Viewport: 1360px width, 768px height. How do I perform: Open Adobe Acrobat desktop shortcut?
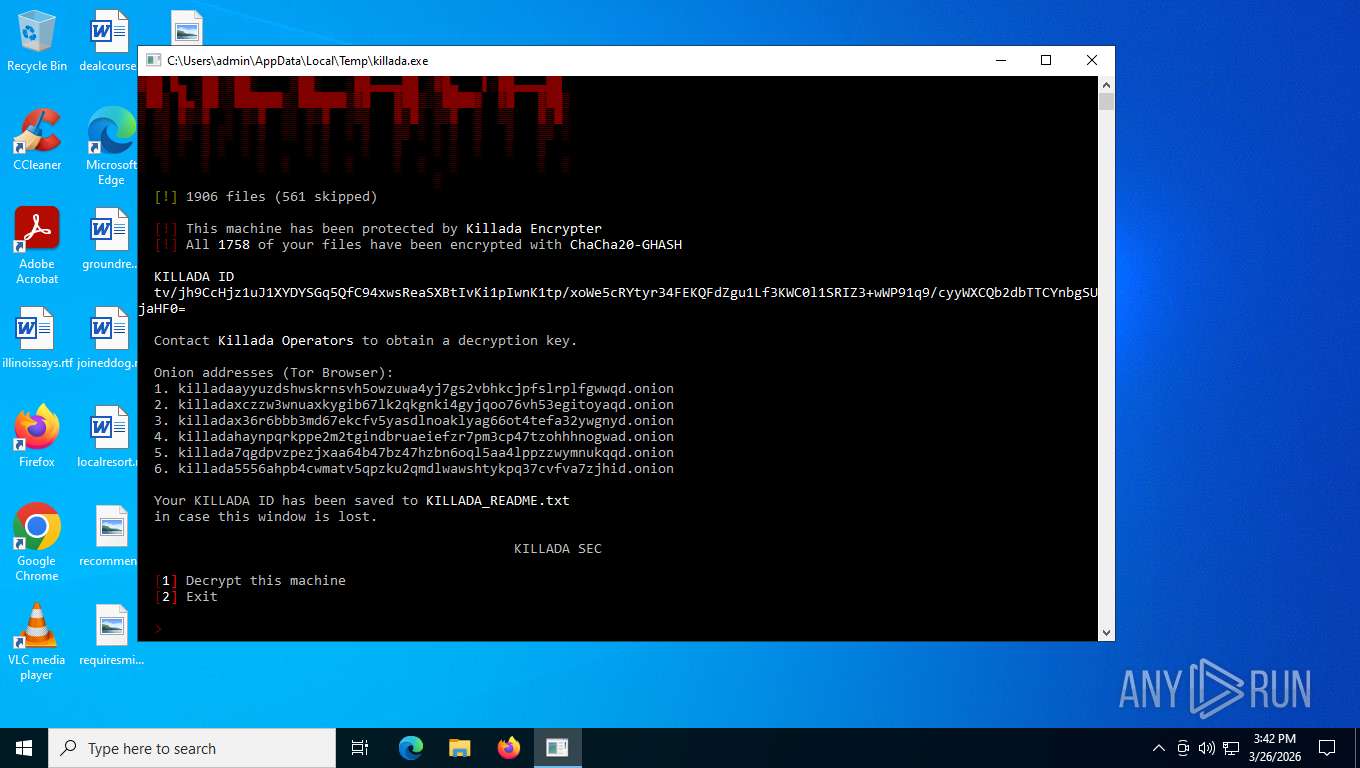click(37, 245)
